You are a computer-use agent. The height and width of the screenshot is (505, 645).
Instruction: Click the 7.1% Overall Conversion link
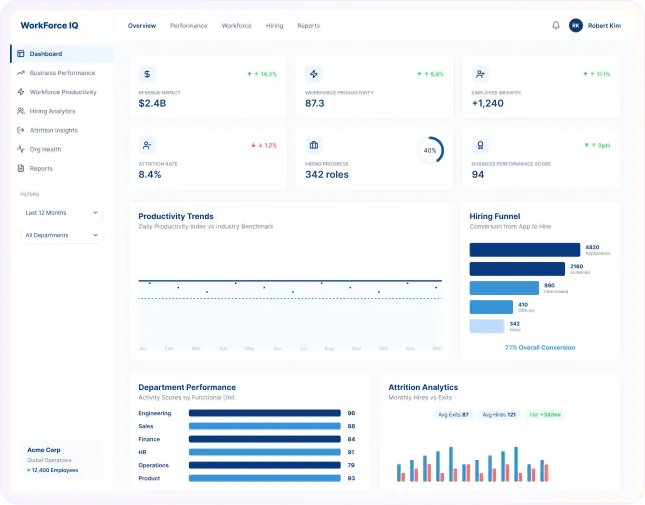pyautogui.click(x=540, y=347)
